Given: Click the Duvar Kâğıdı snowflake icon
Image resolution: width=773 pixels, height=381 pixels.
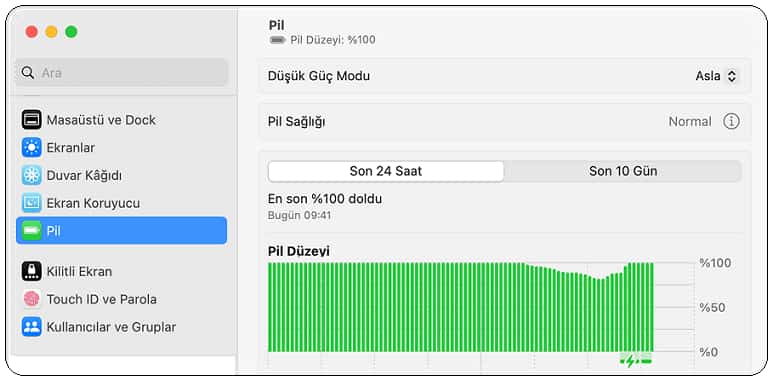Looking at the screenshot, I should [32, 175].
